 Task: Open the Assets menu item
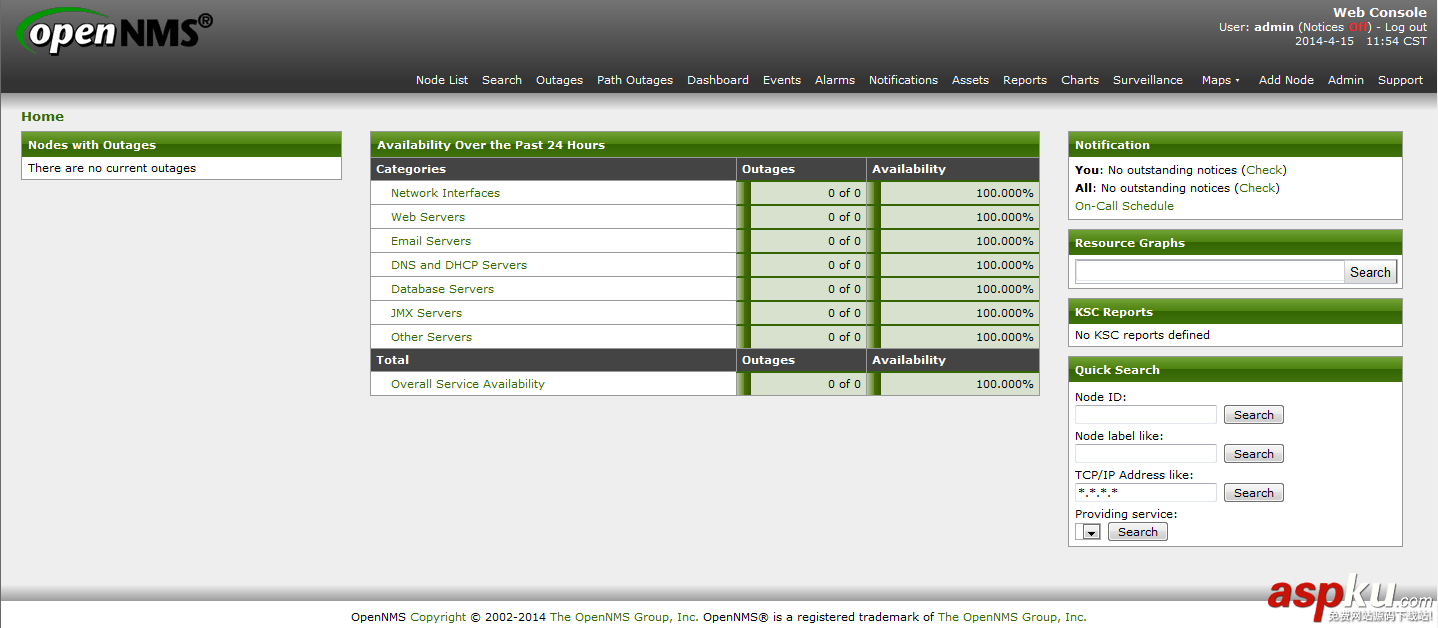[x=970, y=80]
